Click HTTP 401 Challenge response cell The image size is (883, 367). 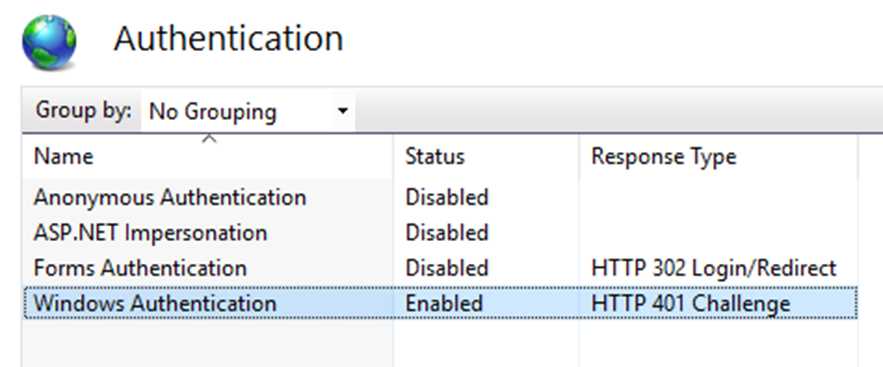690,303
